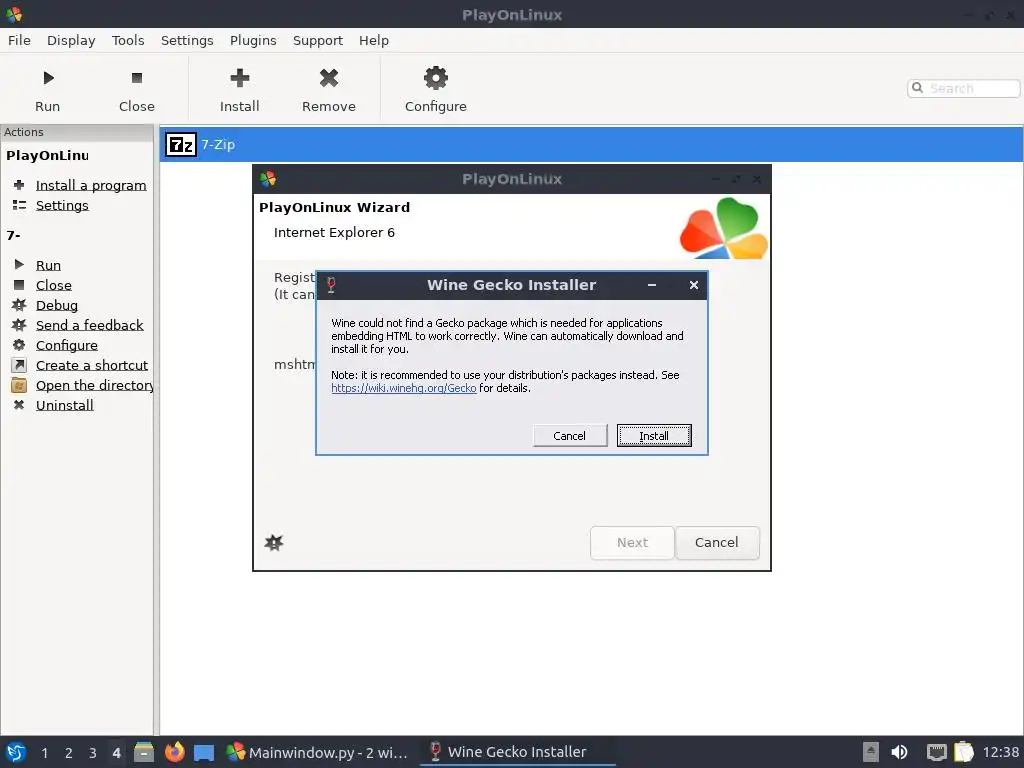Select Mainwindow.py taskbar window entry
The height and width of the screenshot is (768, 1024).
pos(317,752)
